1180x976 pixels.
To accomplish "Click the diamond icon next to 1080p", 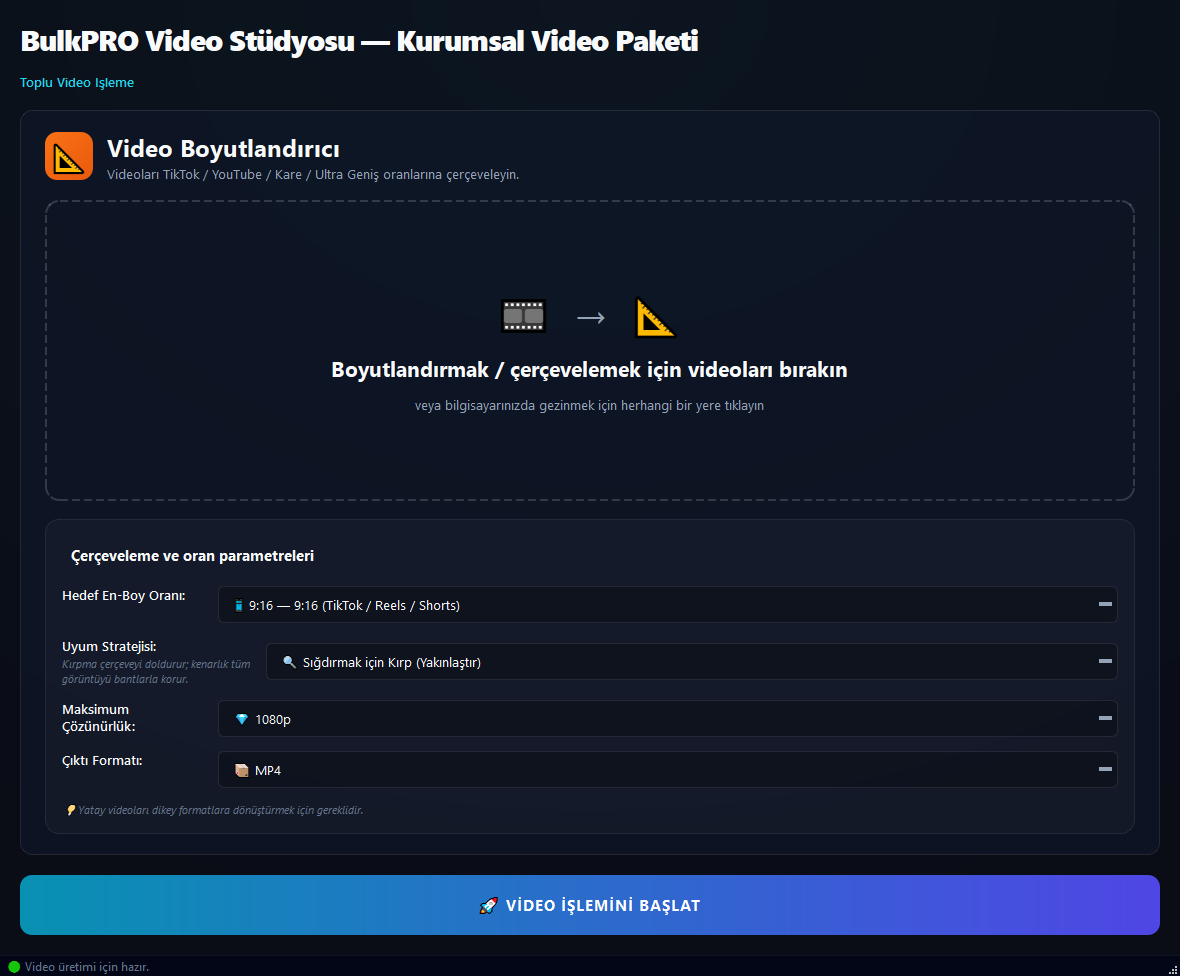I will [242, 719].
